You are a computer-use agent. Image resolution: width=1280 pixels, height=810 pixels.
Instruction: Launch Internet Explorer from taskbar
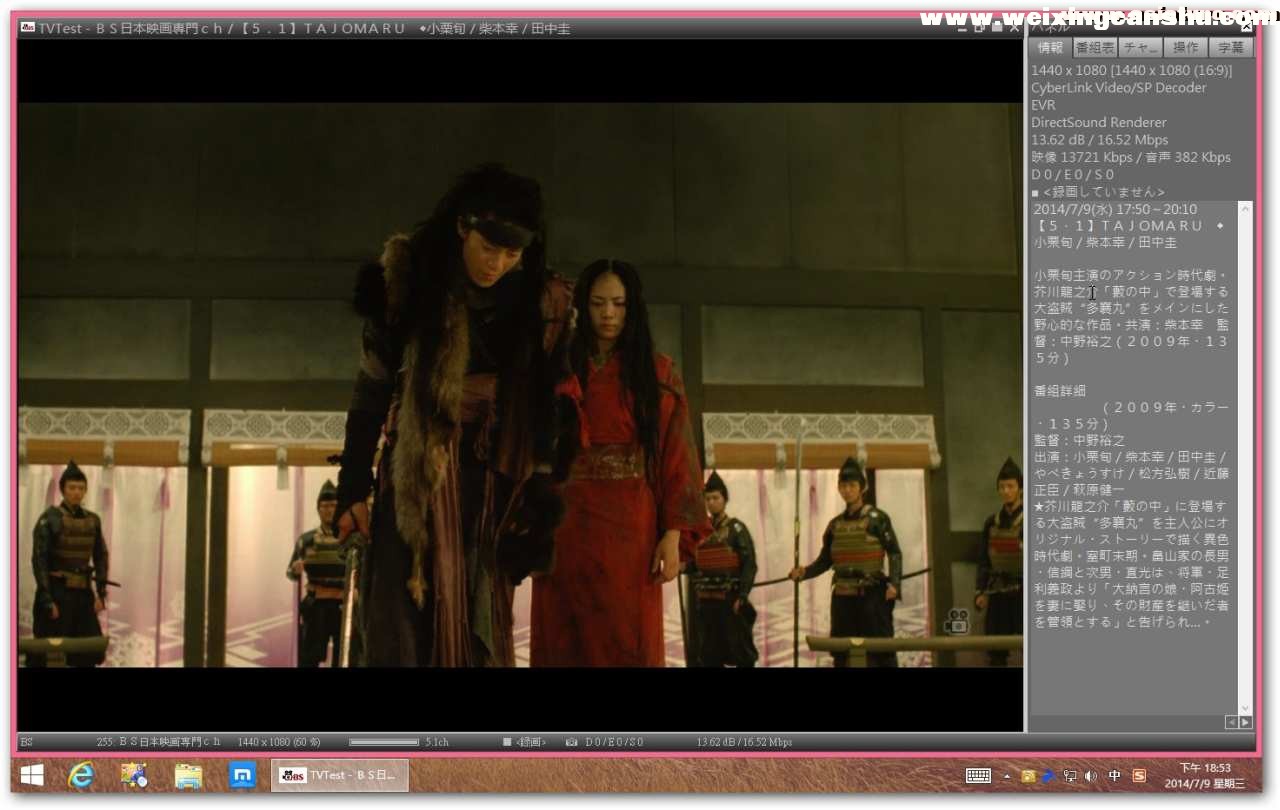pos(82,775)
